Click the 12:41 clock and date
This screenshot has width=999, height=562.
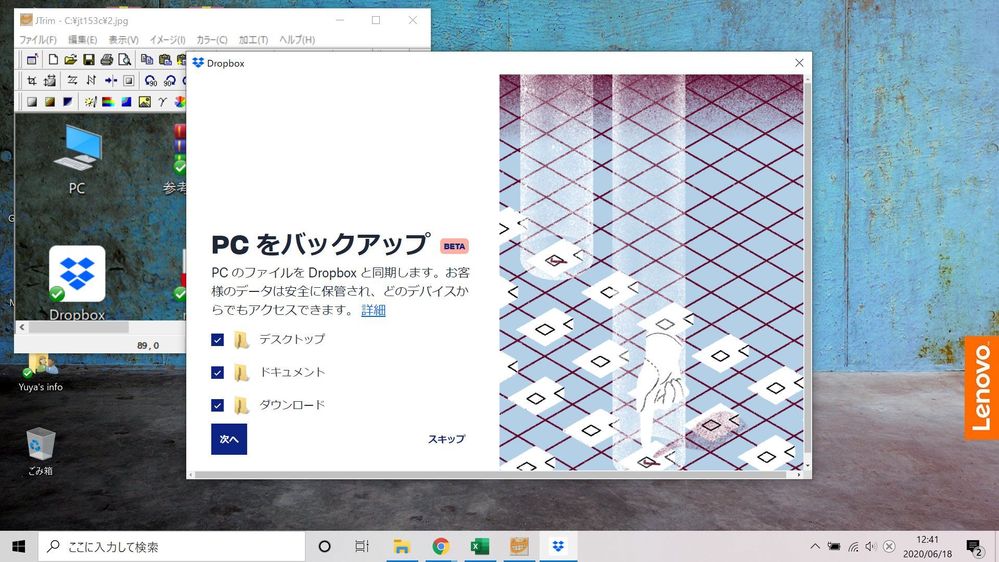point(927,547)
